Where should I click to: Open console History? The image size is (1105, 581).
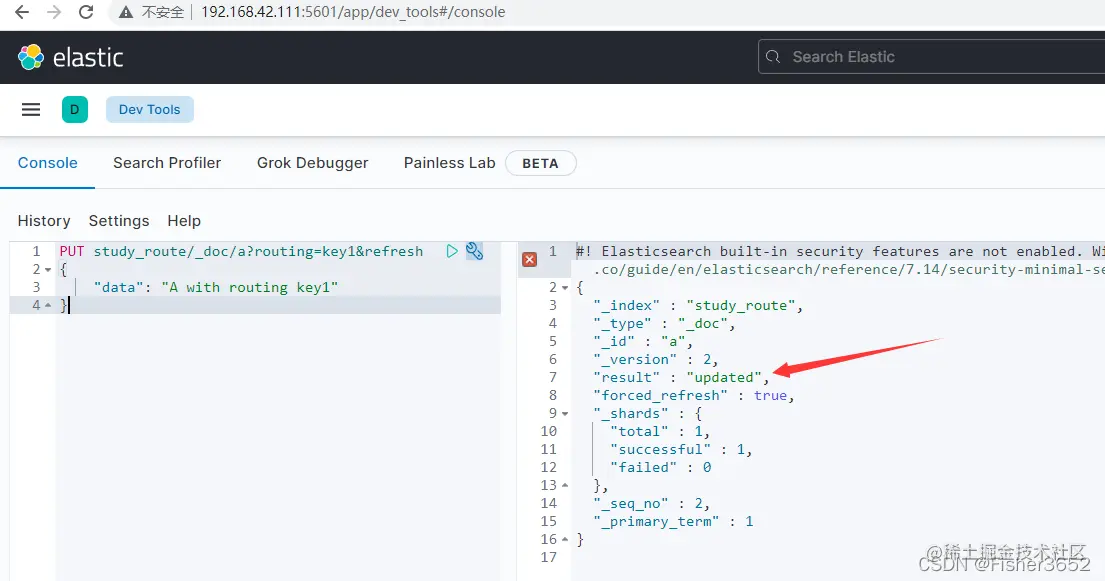[x=44, y=221]
